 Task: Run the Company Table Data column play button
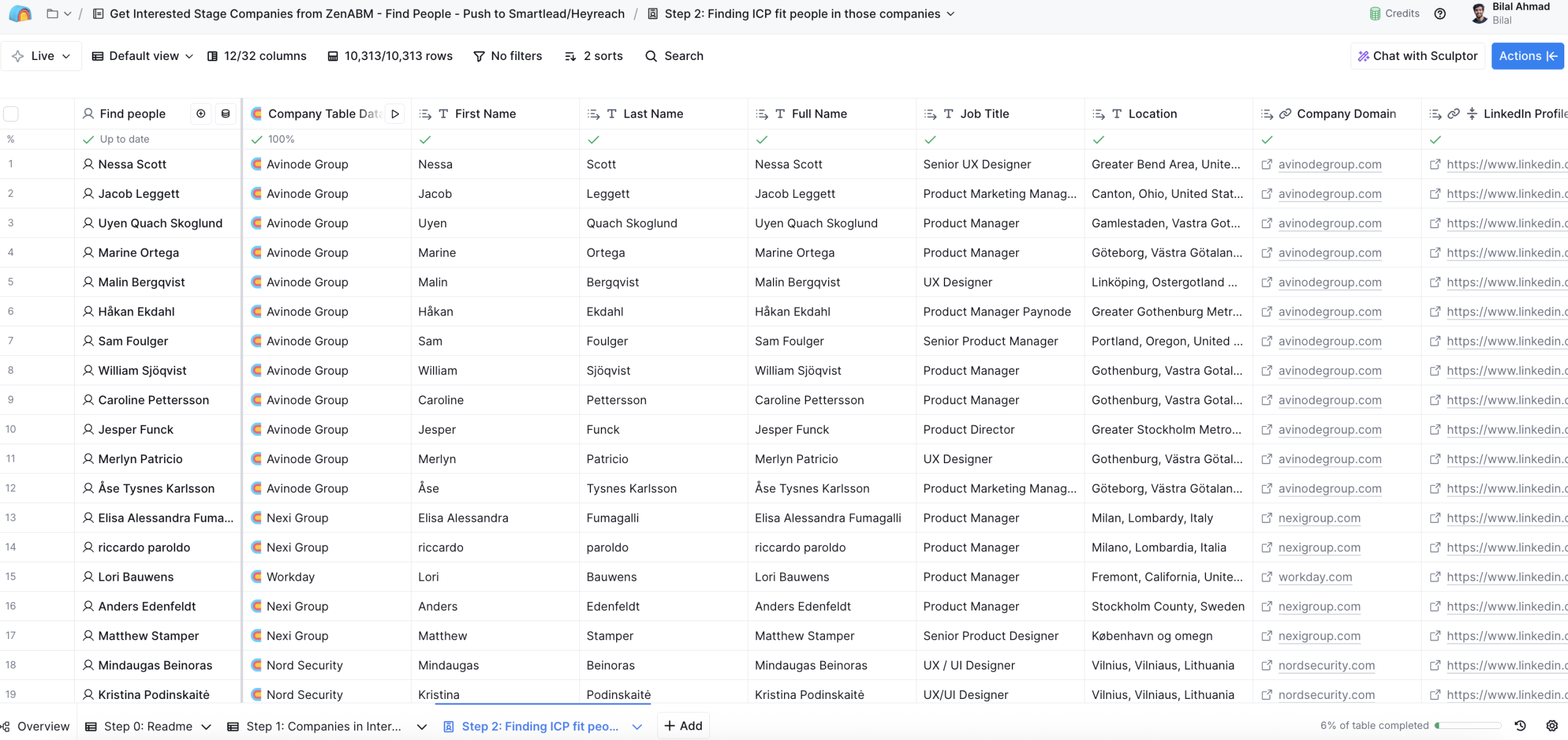click(x=395, y=114)
